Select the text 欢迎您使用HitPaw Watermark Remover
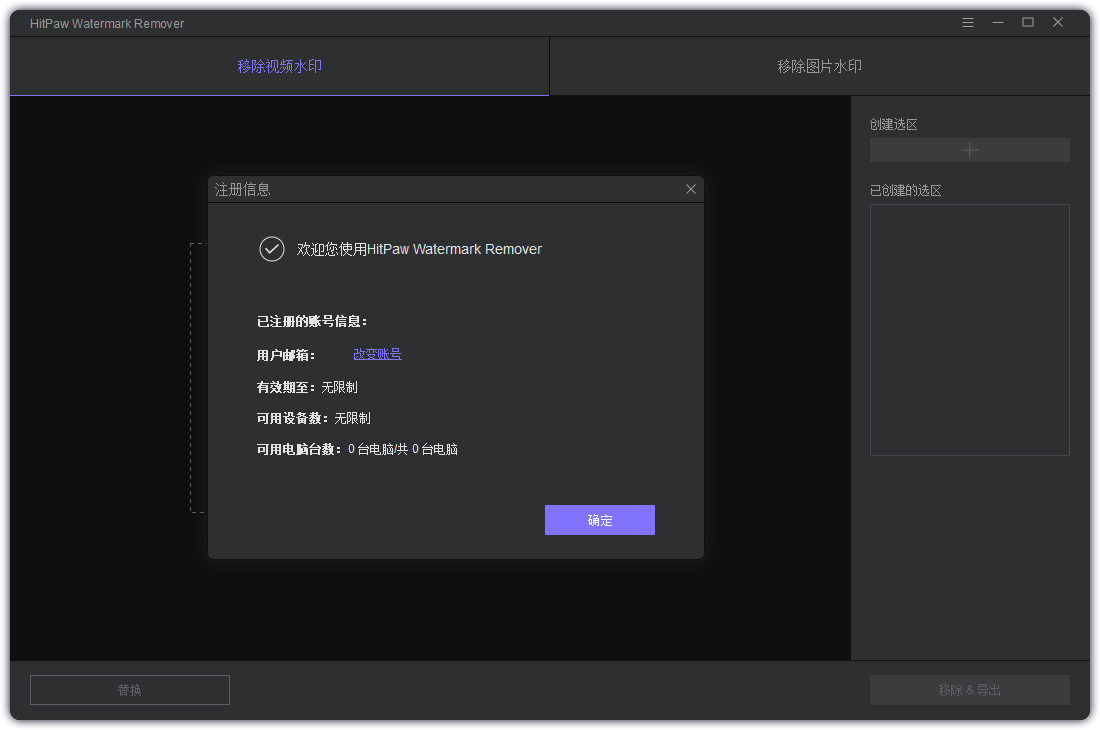Screen dimensions: 1100x730 419,250
